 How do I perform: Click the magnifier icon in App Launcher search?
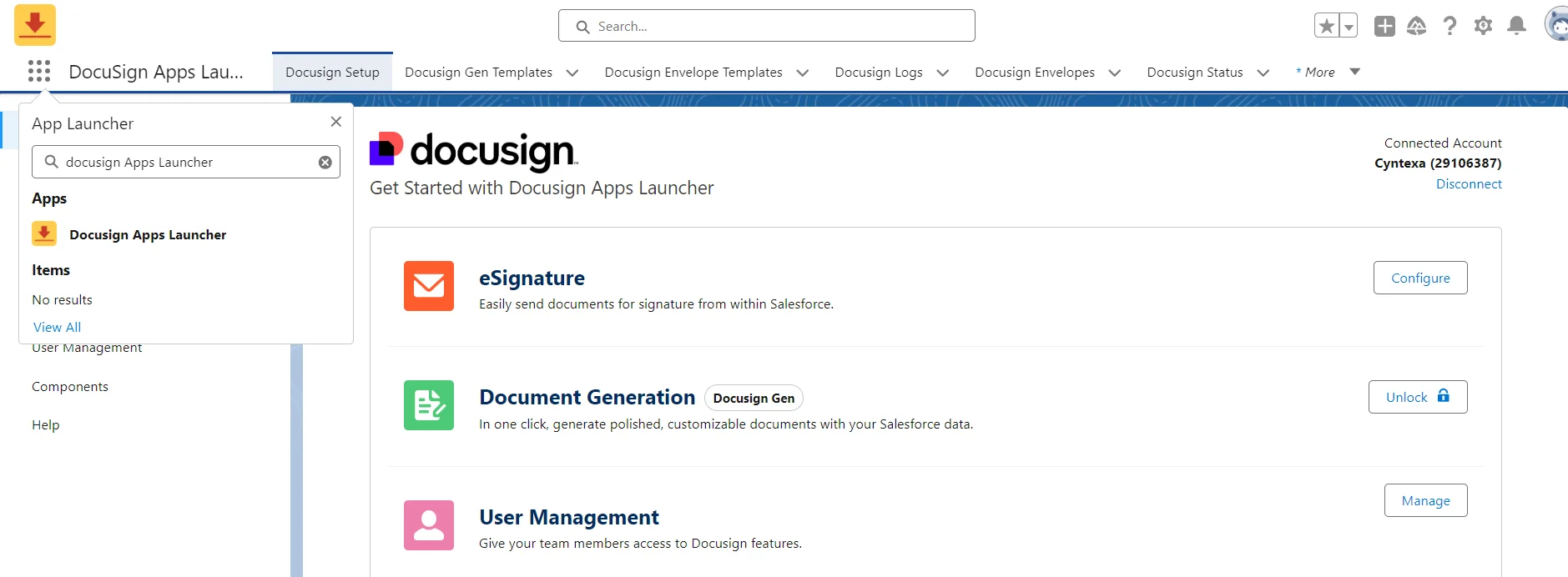(x=51, y=162)
